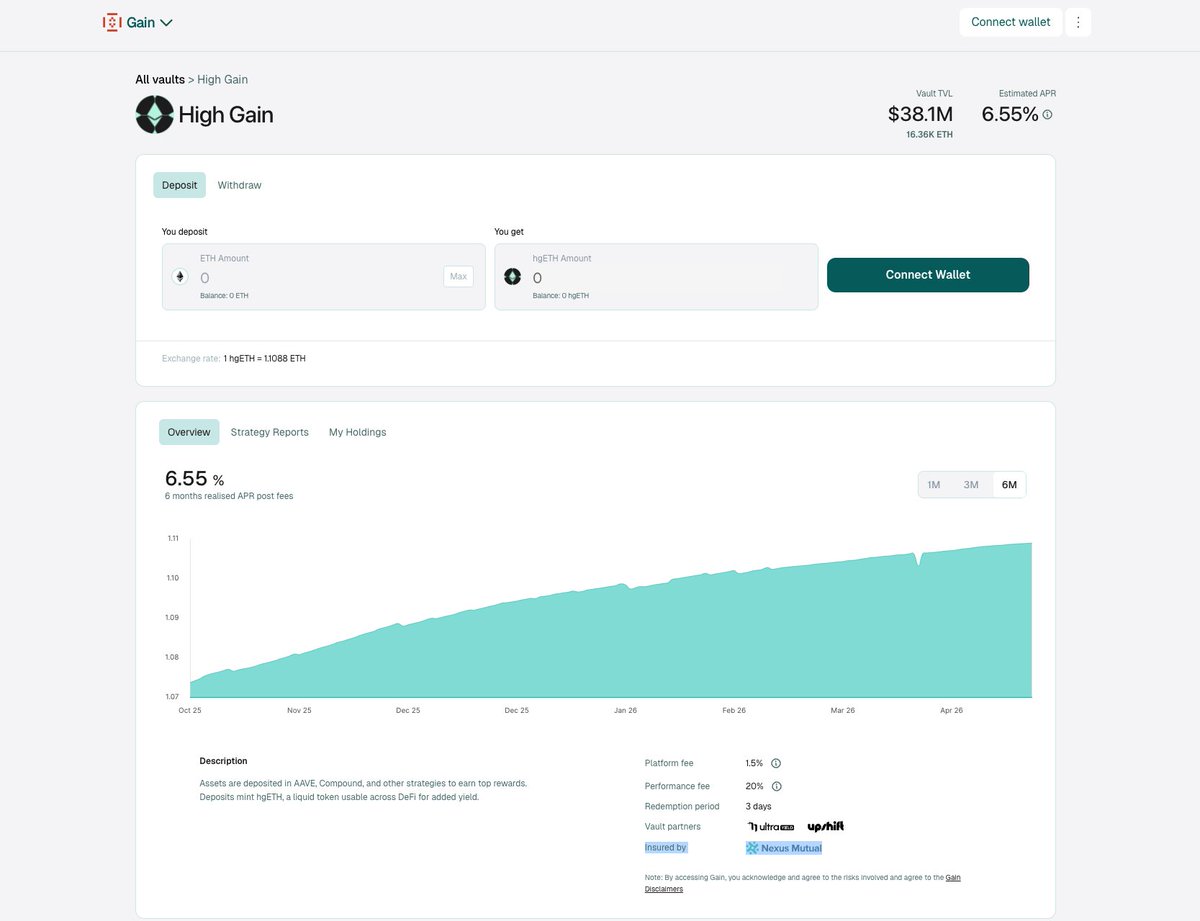Image resolution: width=1200 pixels, height=921 pixels.
Task: Click the Performance fee info icon
Action: (x=776, y=786)
